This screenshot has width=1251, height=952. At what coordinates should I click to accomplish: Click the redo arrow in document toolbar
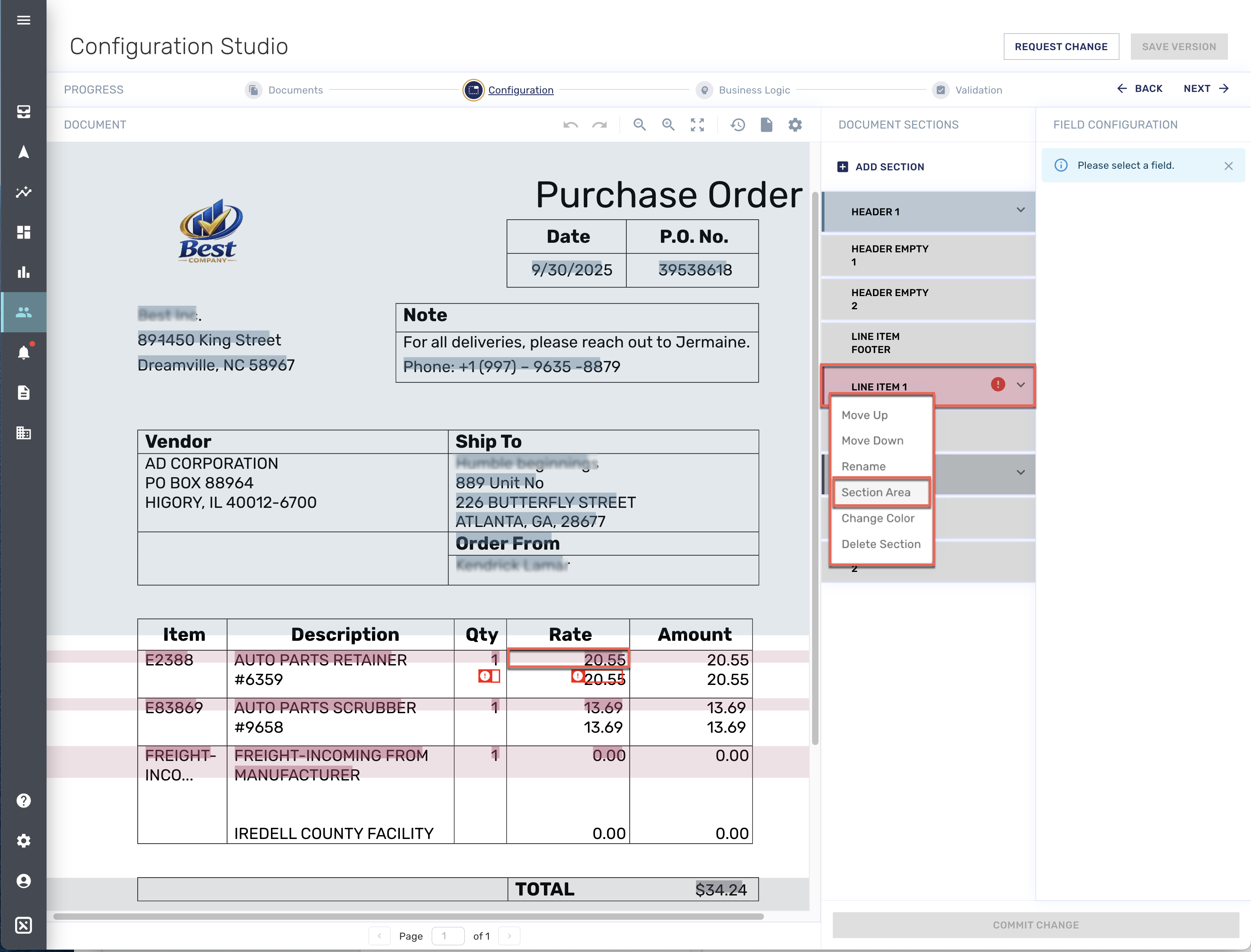(x=599, y=125)
